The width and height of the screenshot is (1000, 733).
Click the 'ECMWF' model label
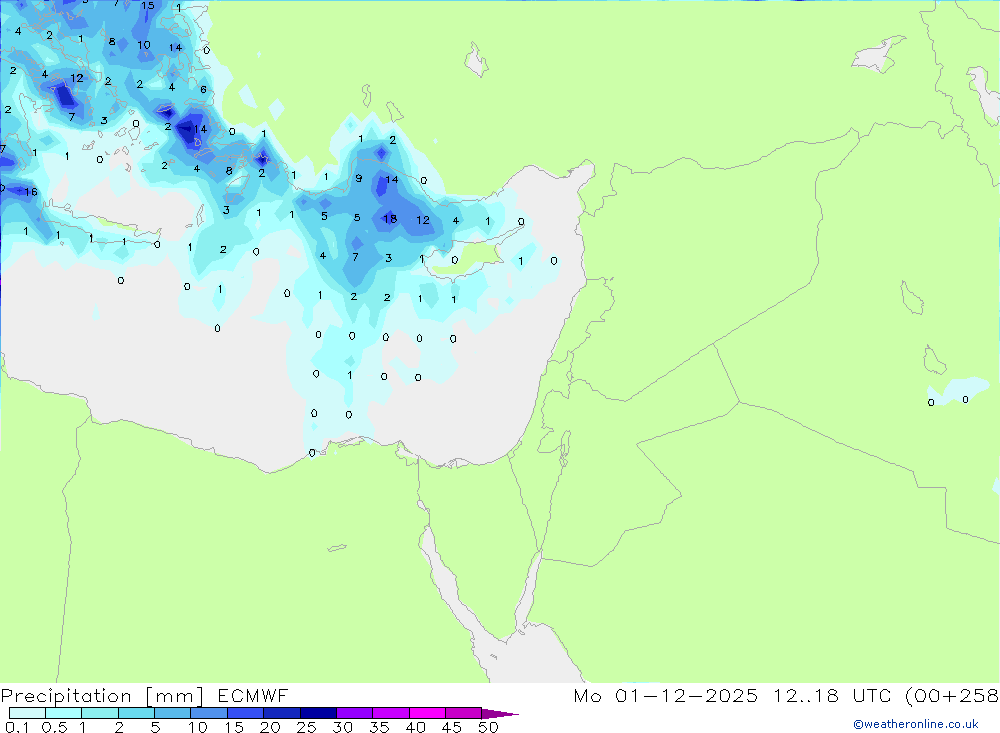point(253,695)
